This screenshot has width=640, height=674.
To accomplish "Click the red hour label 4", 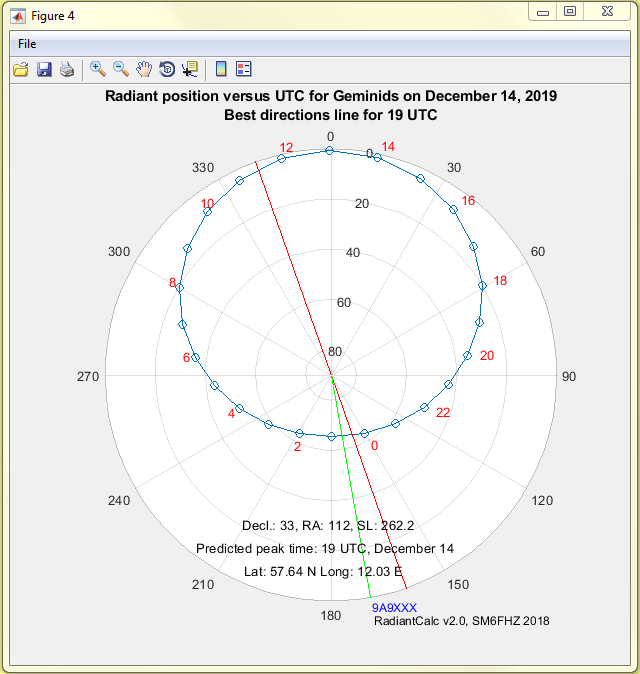I will [231, 414].
